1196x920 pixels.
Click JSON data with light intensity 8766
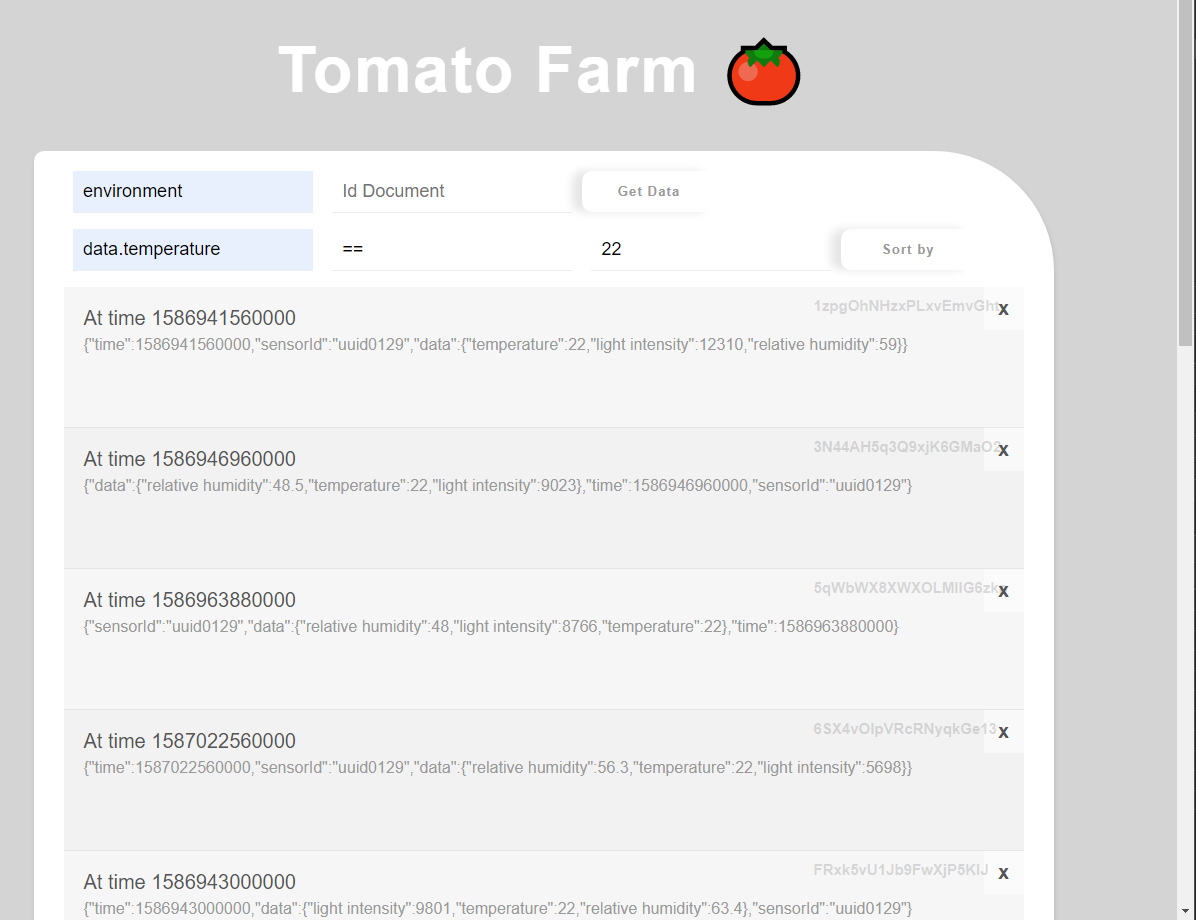[490, 627]
